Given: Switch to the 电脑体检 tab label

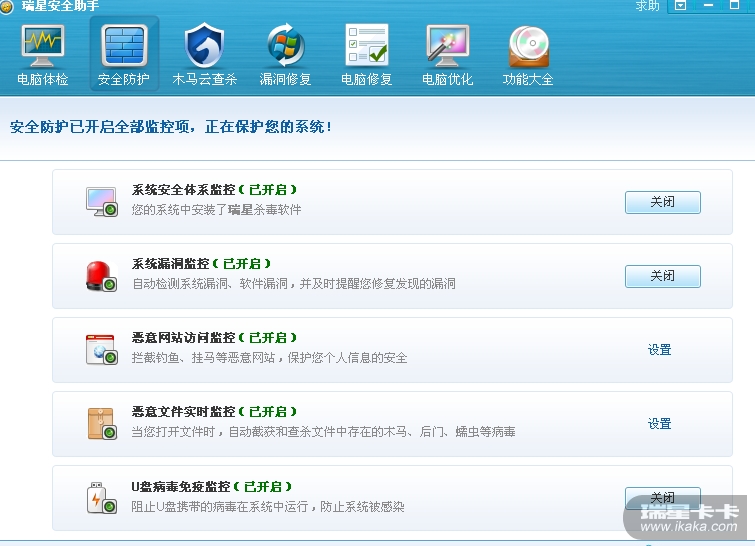Looking at the screenshot, I should point(43,79).
